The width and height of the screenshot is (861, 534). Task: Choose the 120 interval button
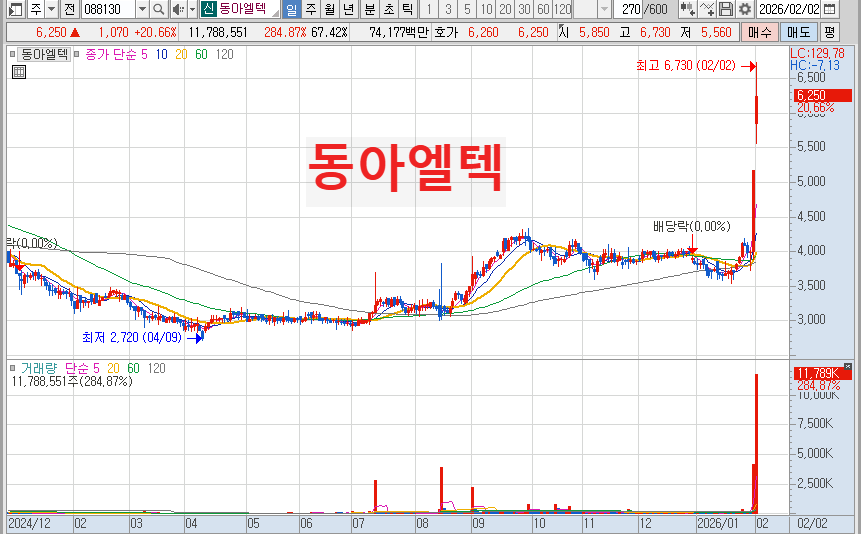[x=562, y=9]
